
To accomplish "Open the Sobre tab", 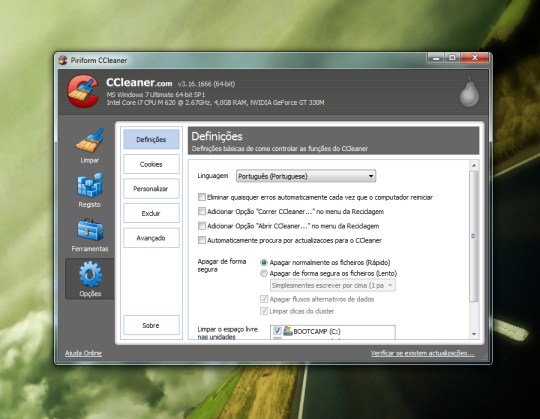I will [x=151, y=325].
